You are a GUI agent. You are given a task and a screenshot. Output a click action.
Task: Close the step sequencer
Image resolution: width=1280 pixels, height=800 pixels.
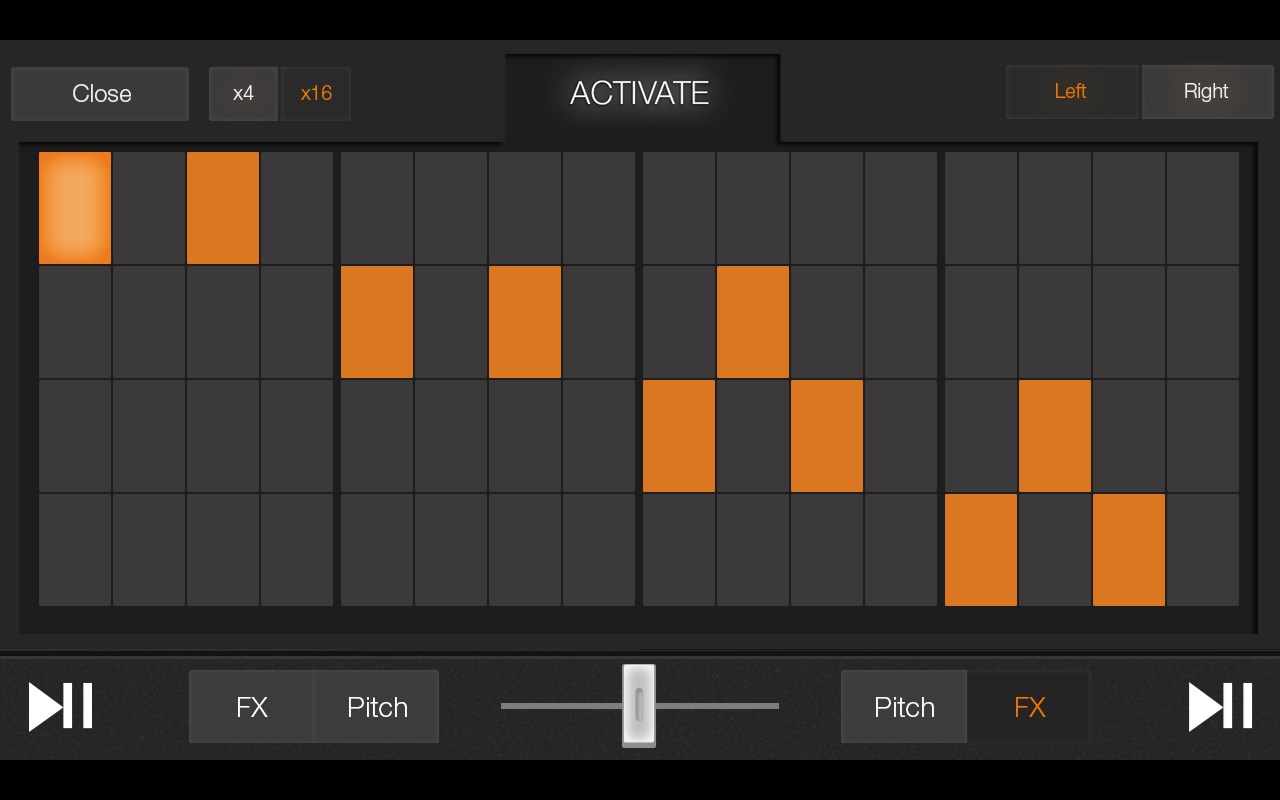point(100,93)
